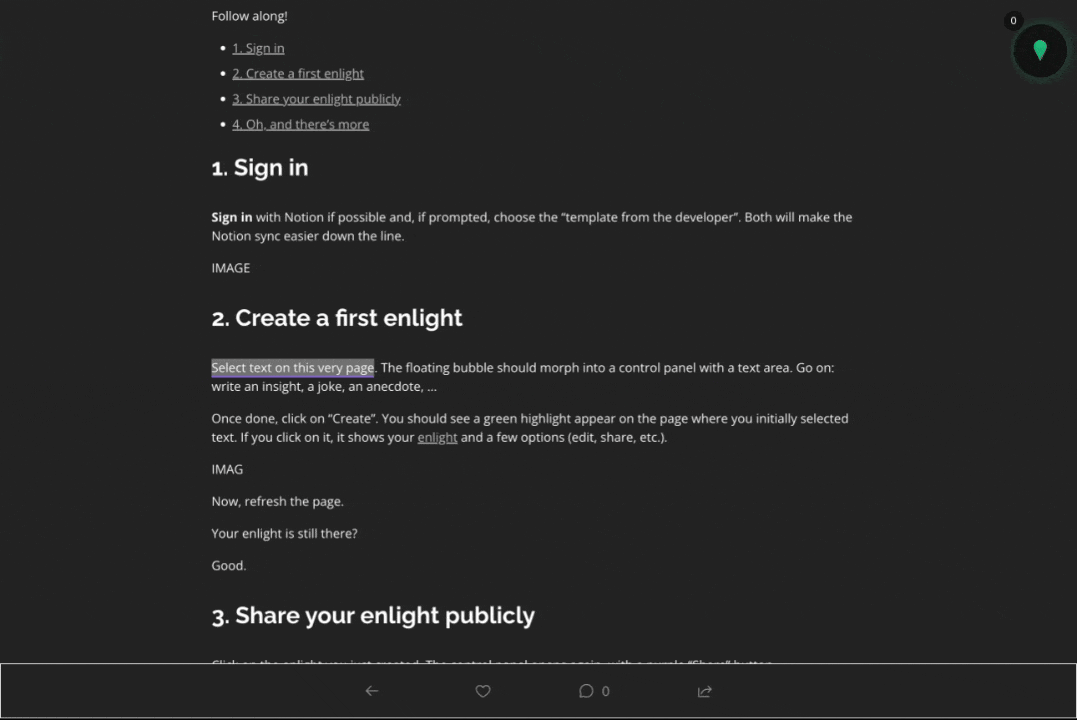Click the '1. Sign in' heading
The width and height of the screenshot is (1077, 720).
pos(260,168)
